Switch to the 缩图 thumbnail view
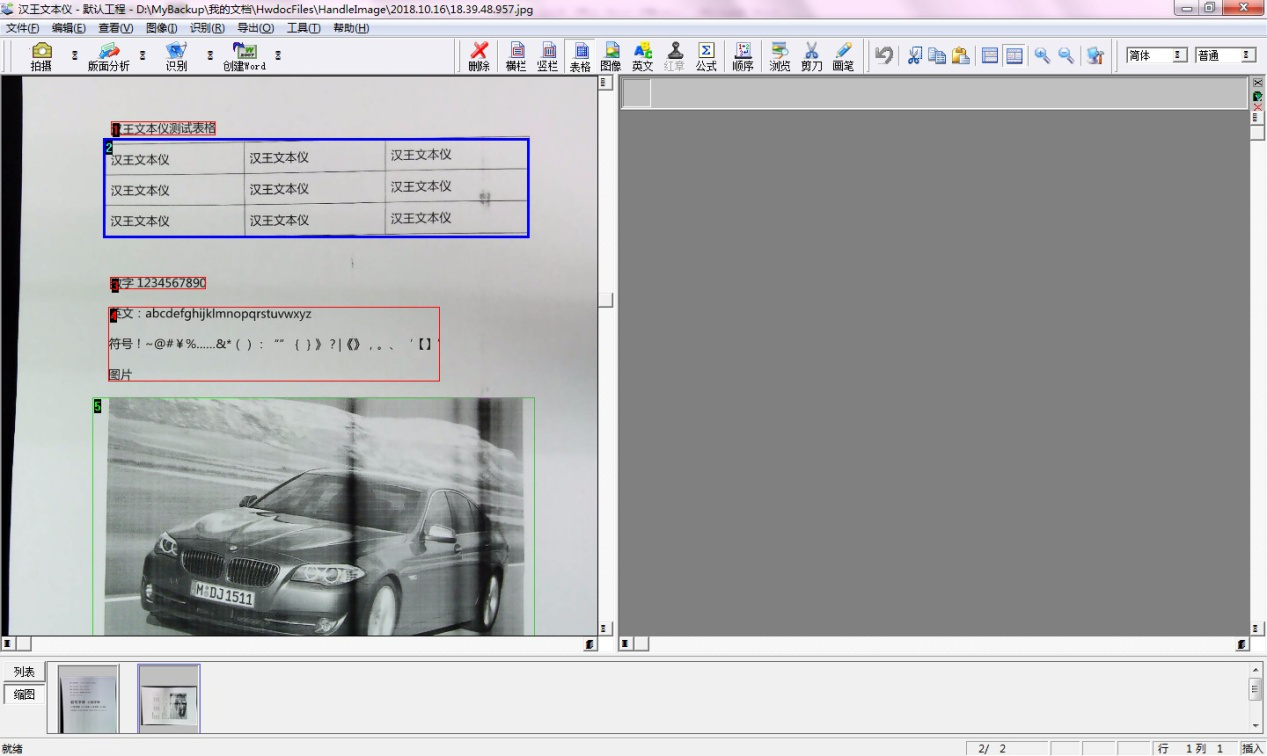1267x756 pixels. pyautogui.click(x=24, y=694)
